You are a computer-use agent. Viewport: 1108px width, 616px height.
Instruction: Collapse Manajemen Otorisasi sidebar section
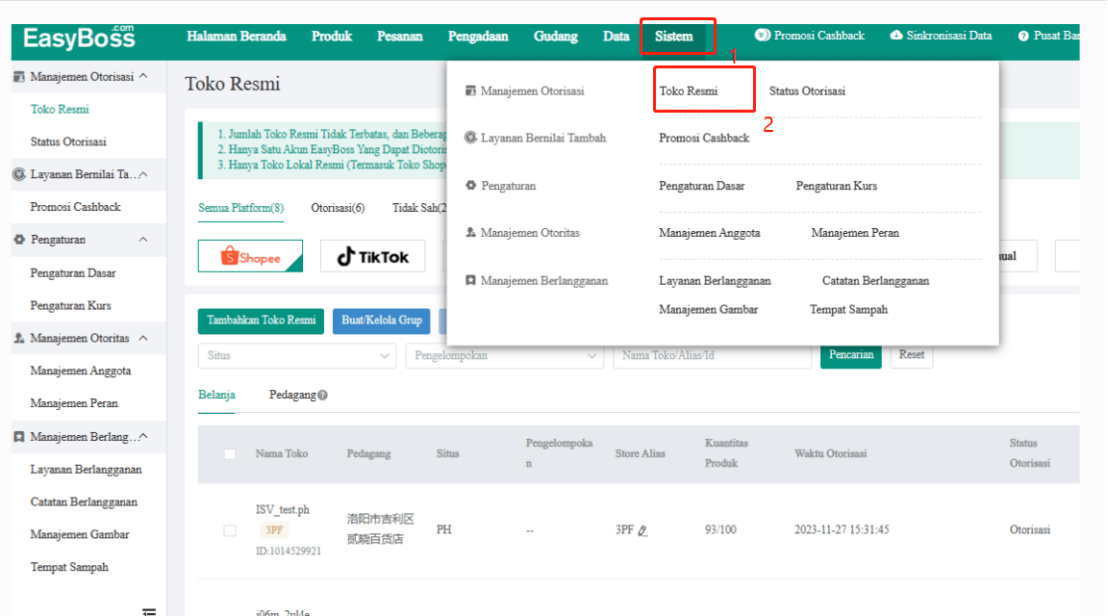tap(143, 76)
